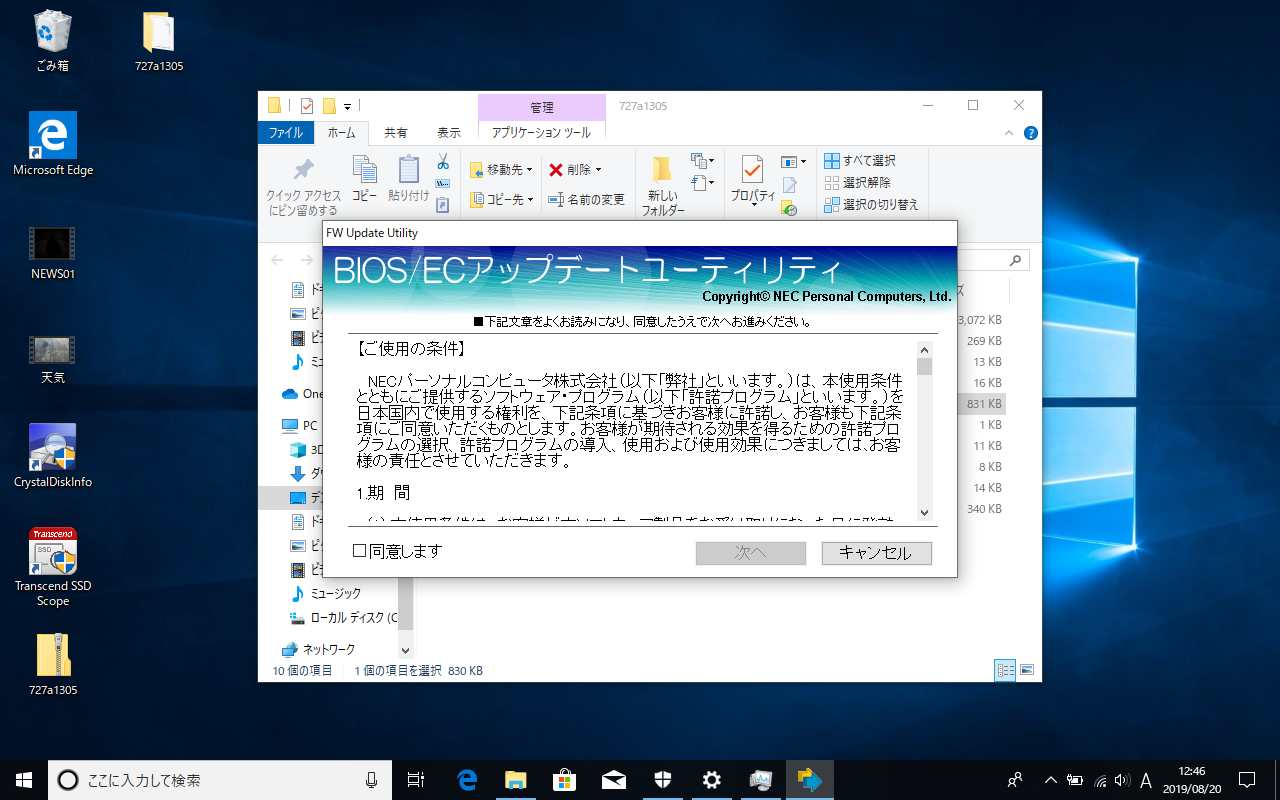Viewport: 1280px width, 800px height.
Task: Open the 削除 dropdown in ribbon
Action: [x=575, y=170]
